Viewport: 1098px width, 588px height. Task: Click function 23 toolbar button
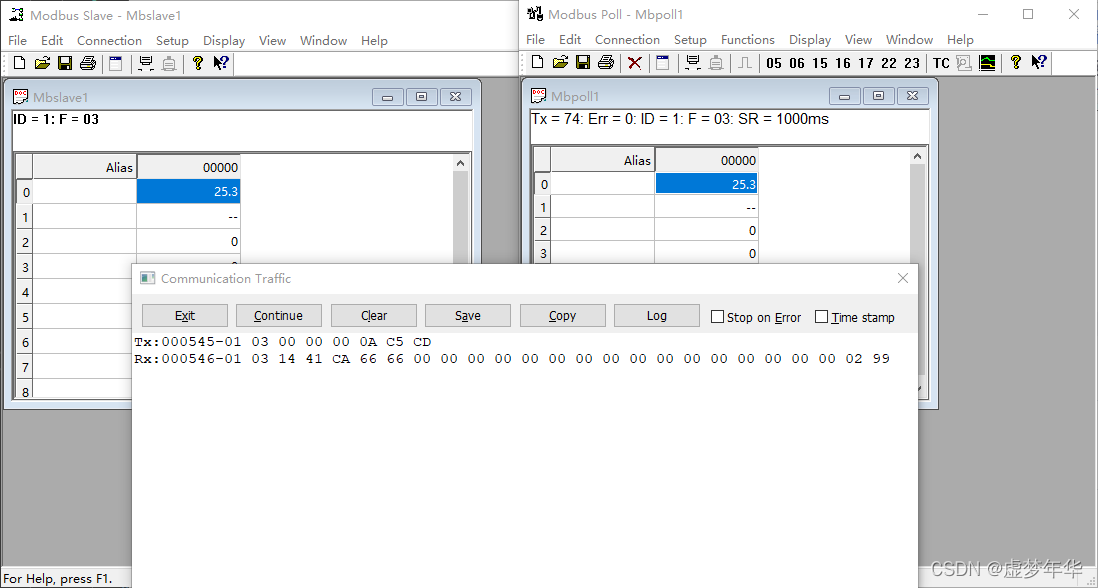click(912, 63)
